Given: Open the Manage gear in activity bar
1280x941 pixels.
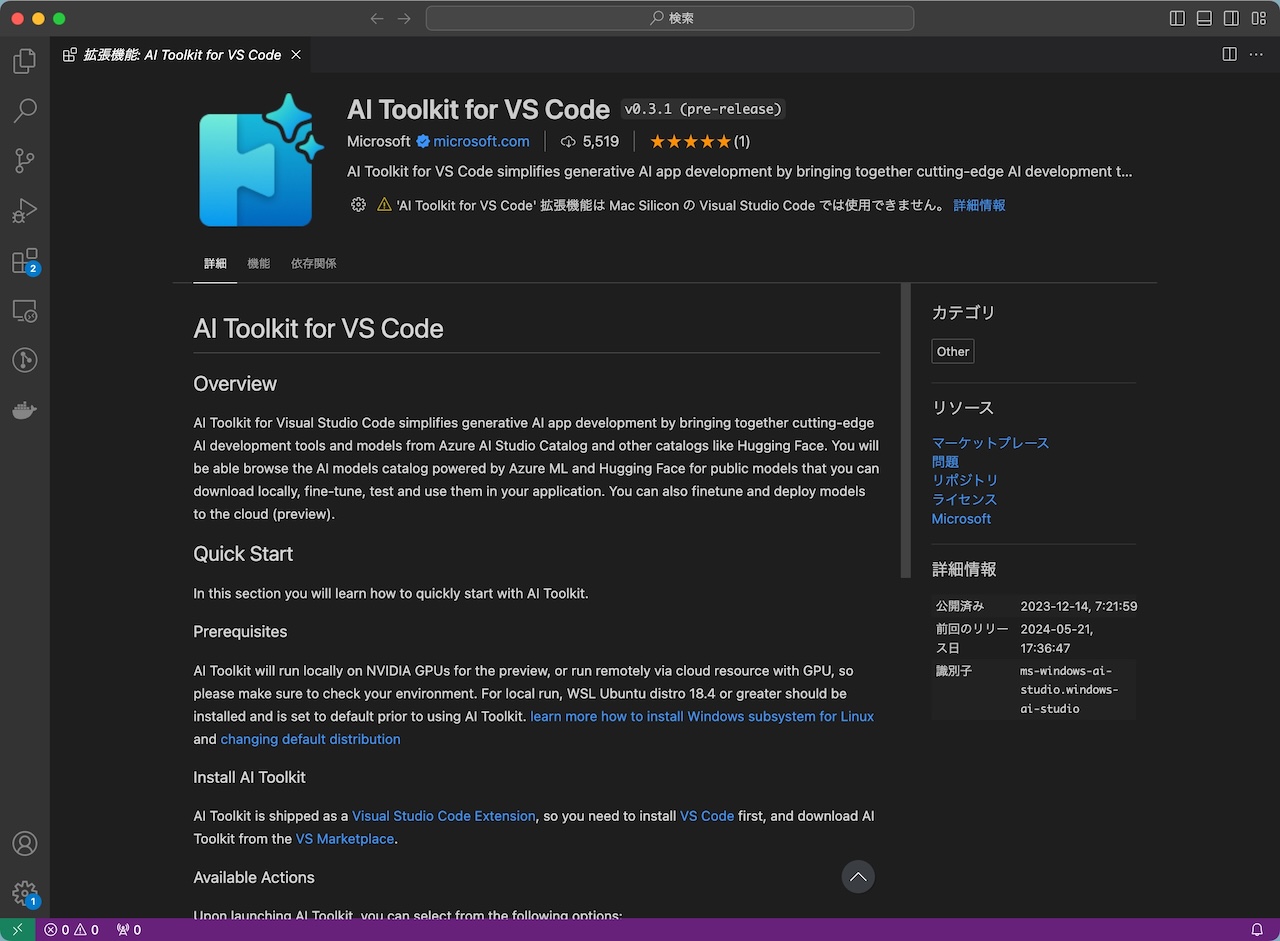Looking at the screenshot, I should click(24, 893).
